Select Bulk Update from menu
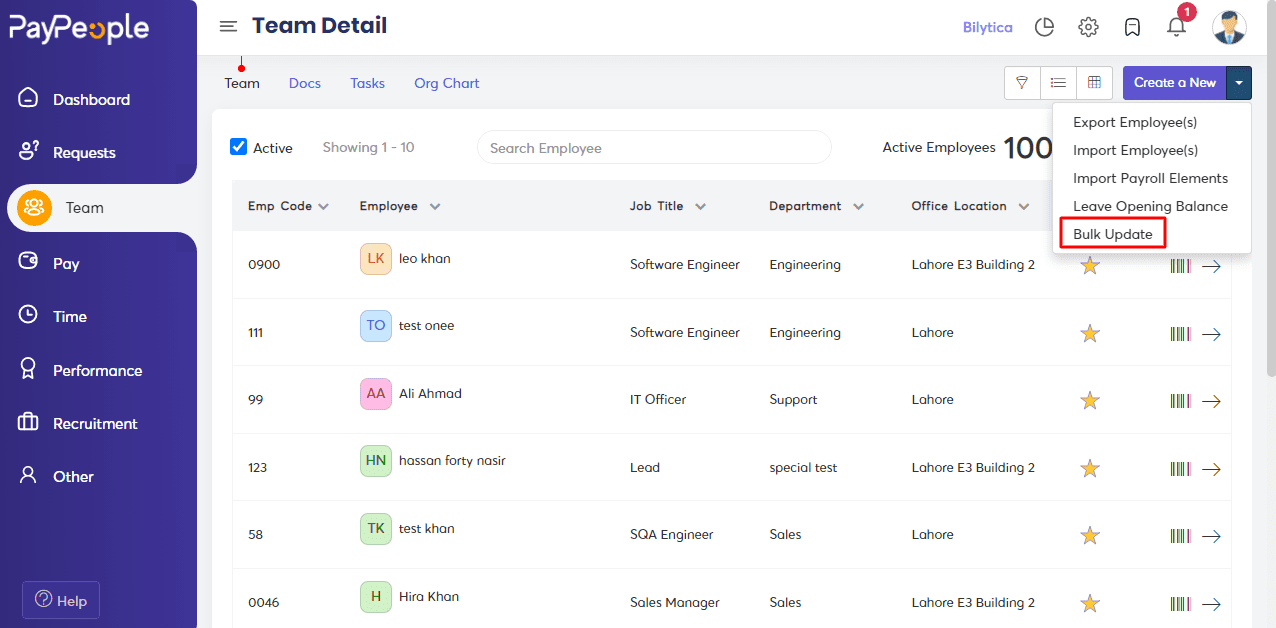The height and width of the screenshot is (628, 1276). point(1112,234)
